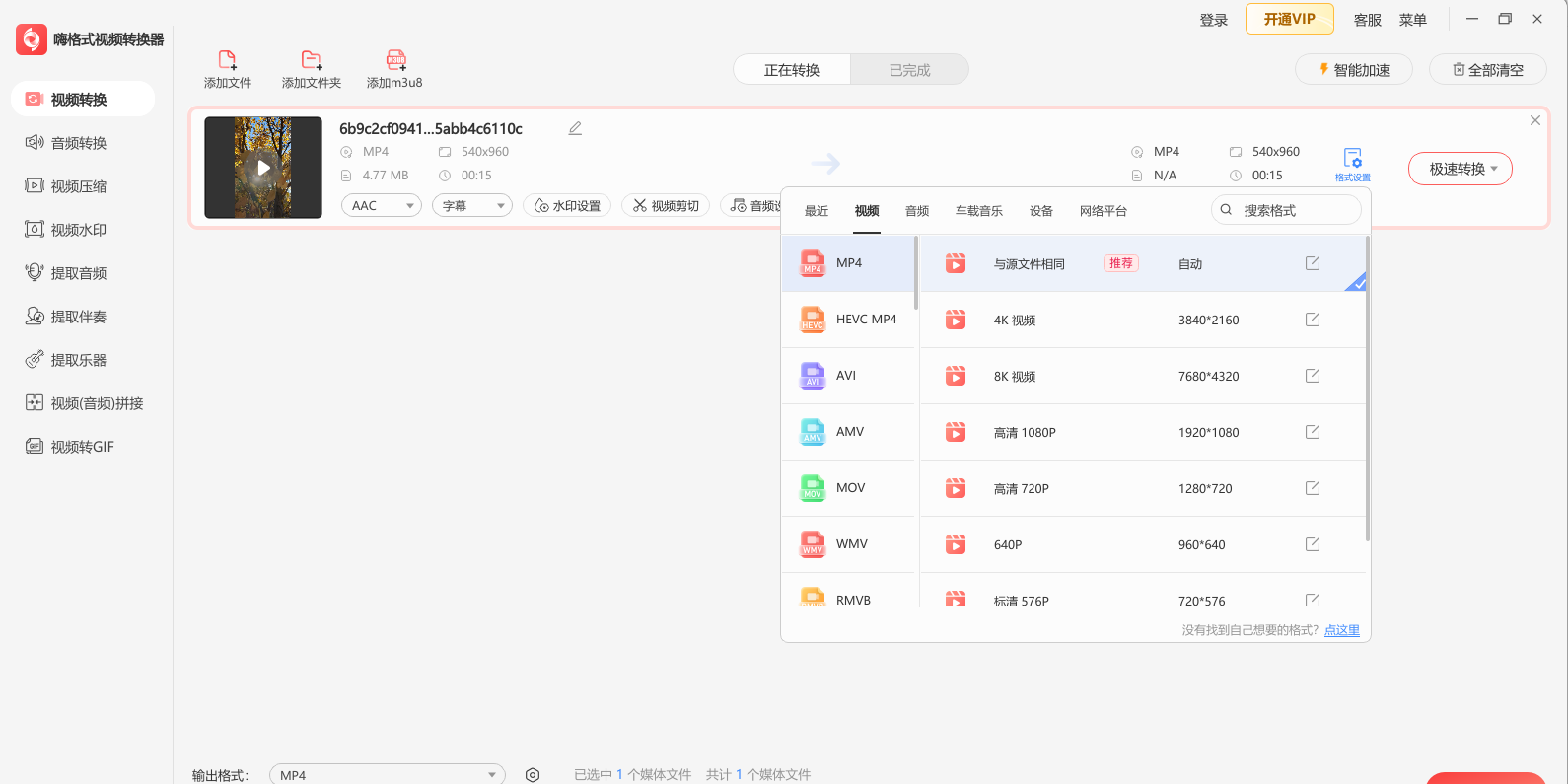Click the 'click here' link for missing format
The width and height of the screenshot is (1568, 784).
coord(1341,630)
